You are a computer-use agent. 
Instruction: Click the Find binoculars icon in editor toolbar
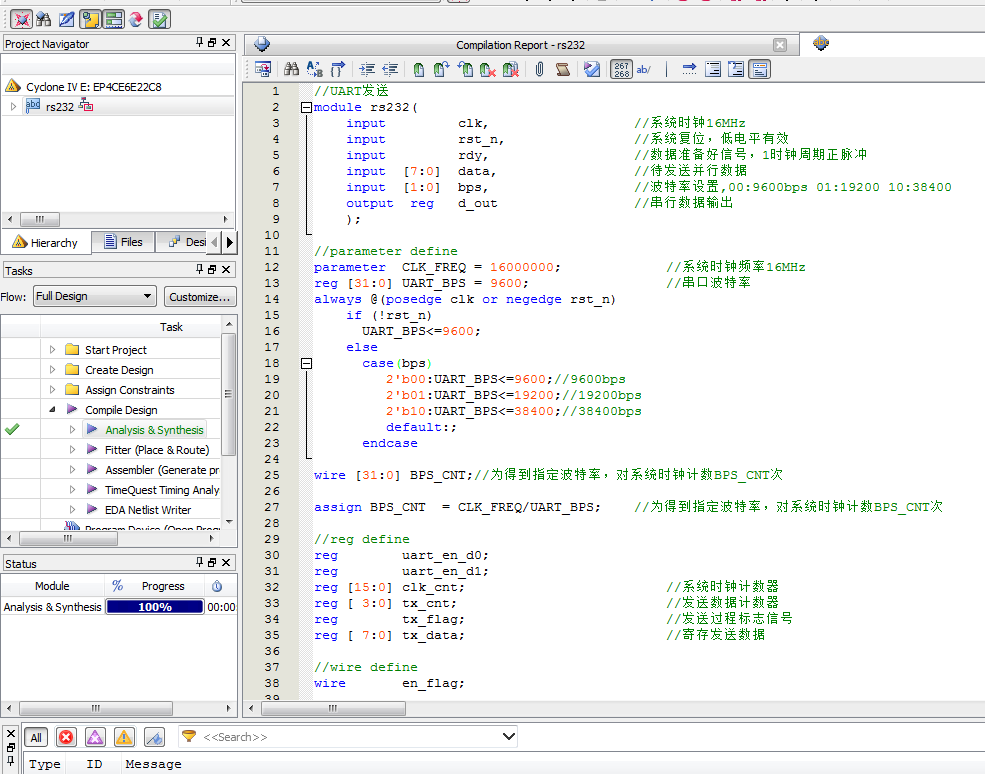coord(291,69)
